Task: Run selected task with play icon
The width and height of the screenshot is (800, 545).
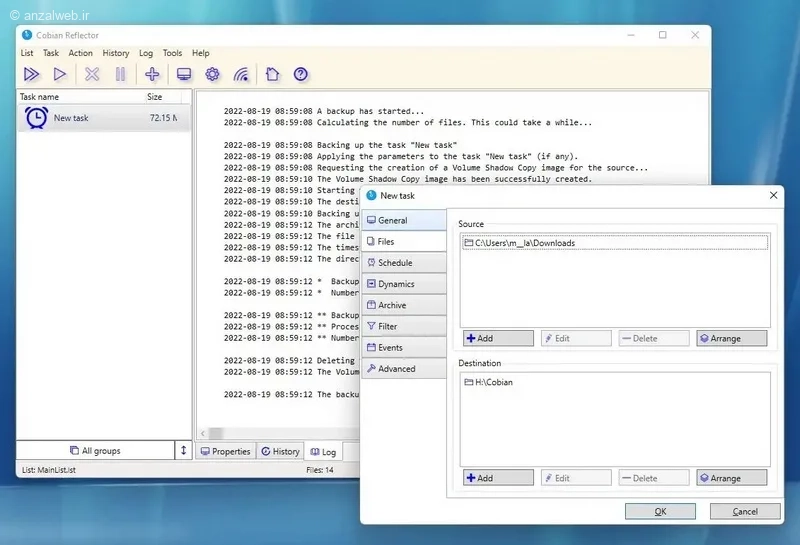Action: [60, 75]
